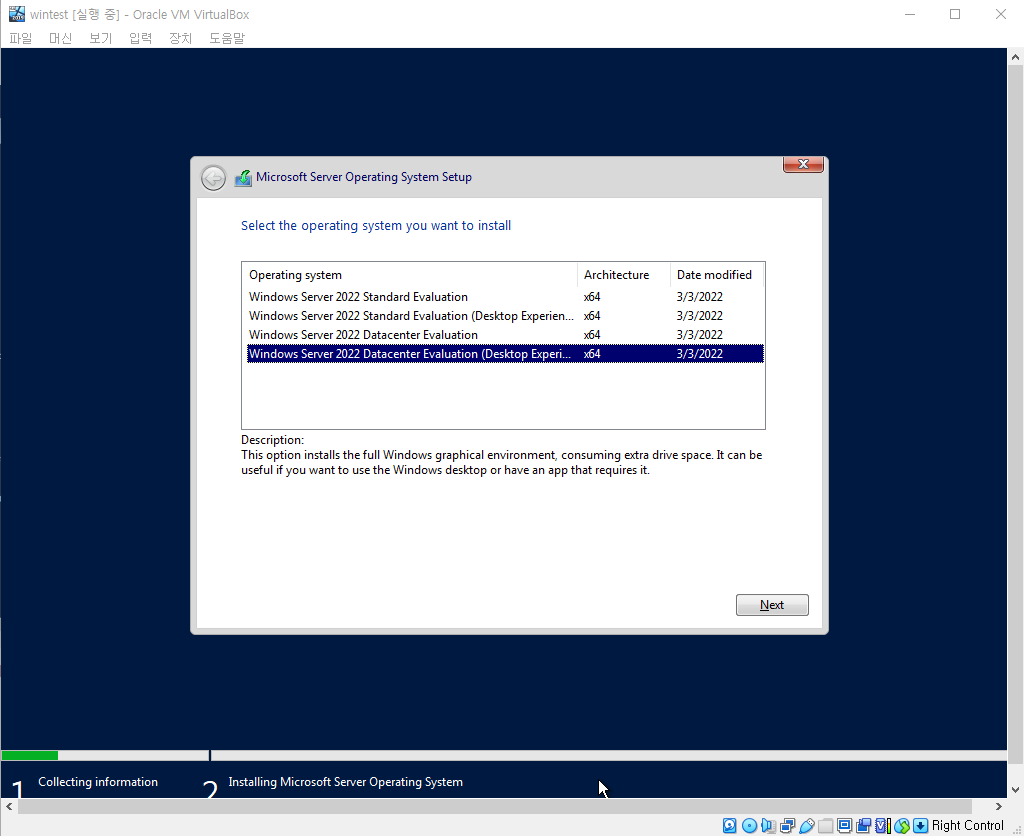Click the Architecture column header
Viewport: 1024px width, 836px height.
click(624, 275)
